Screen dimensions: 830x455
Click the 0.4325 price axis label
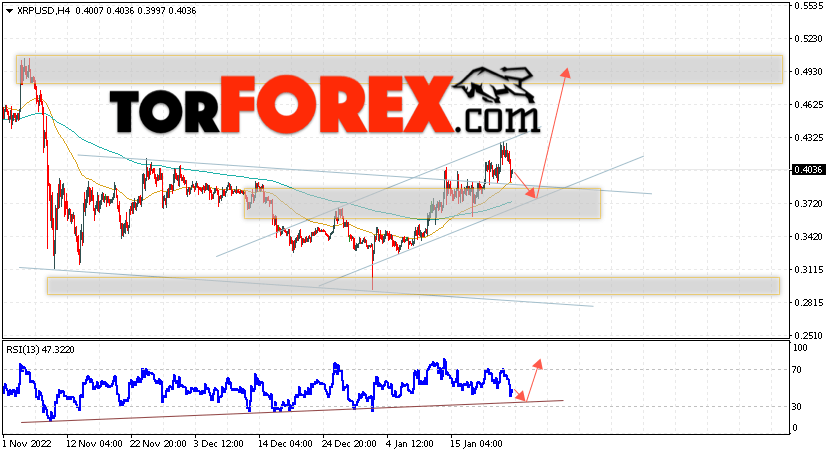(808, 138)
